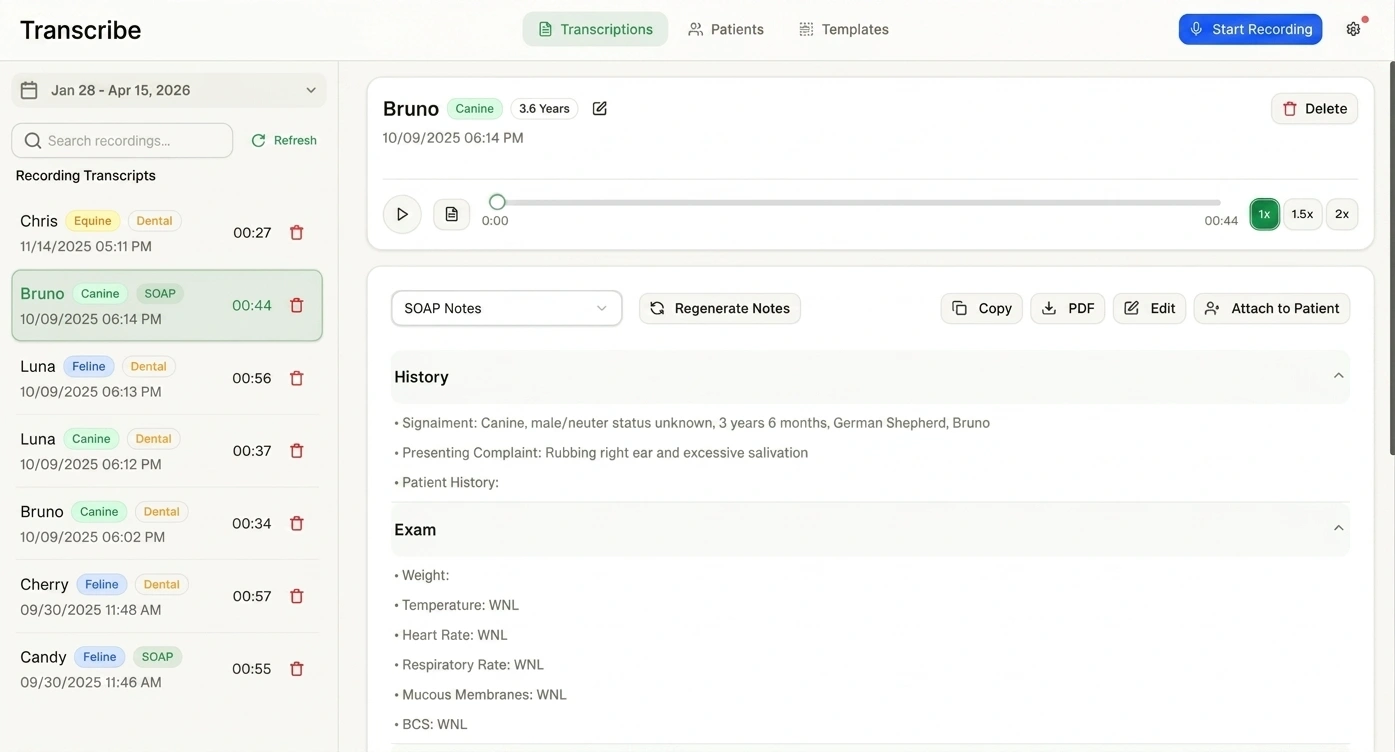The image size is (1395, 752).
Task: Click Start Recording button
Action: (x=1250, y=29)
